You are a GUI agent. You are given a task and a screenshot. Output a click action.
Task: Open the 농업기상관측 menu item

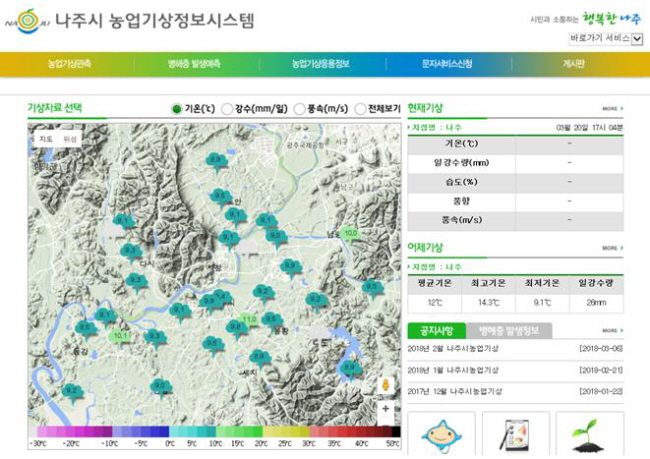pyautogui.click(x=69, y=64)
